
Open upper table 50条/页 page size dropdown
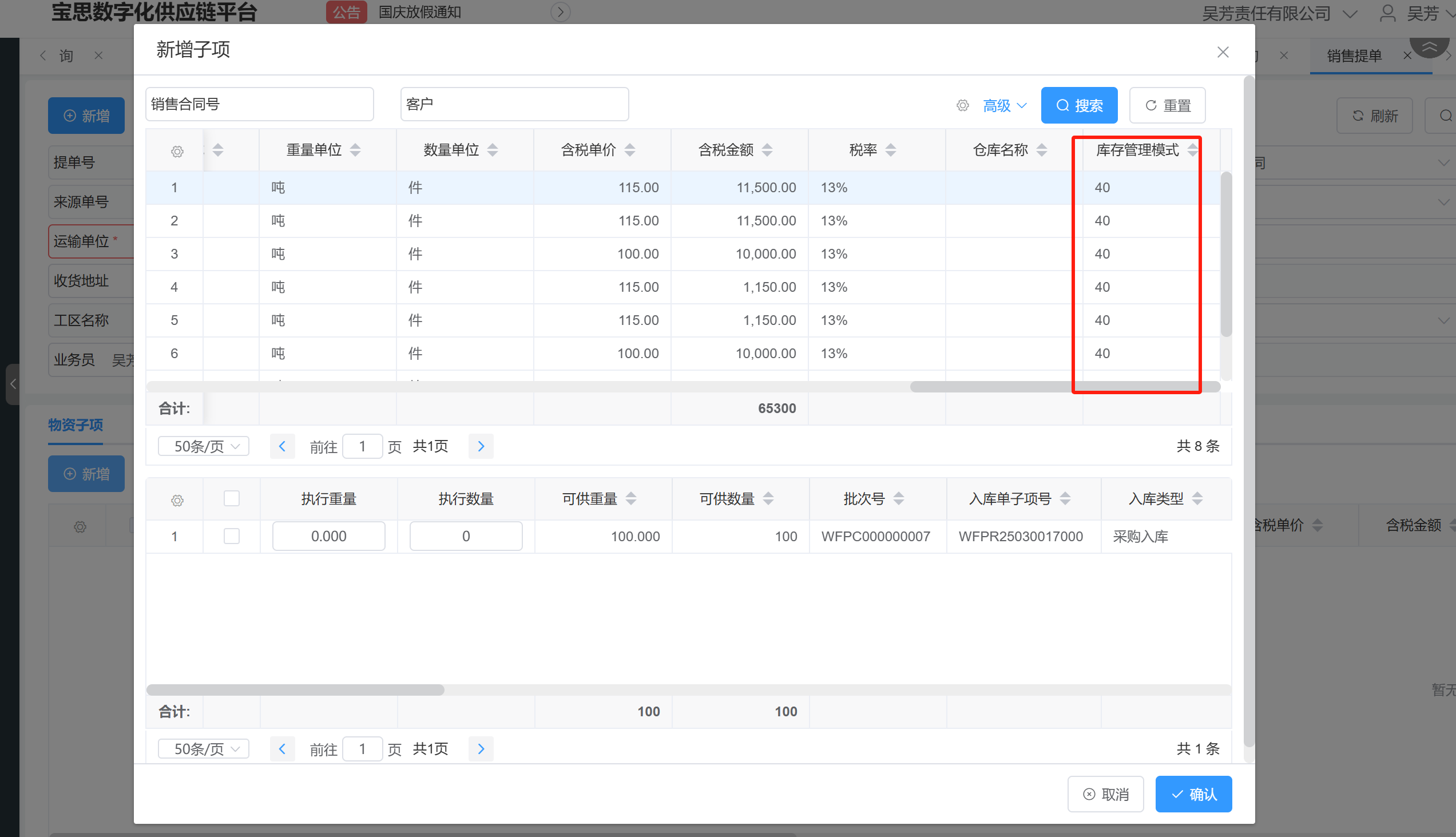[x=204, y=446]
